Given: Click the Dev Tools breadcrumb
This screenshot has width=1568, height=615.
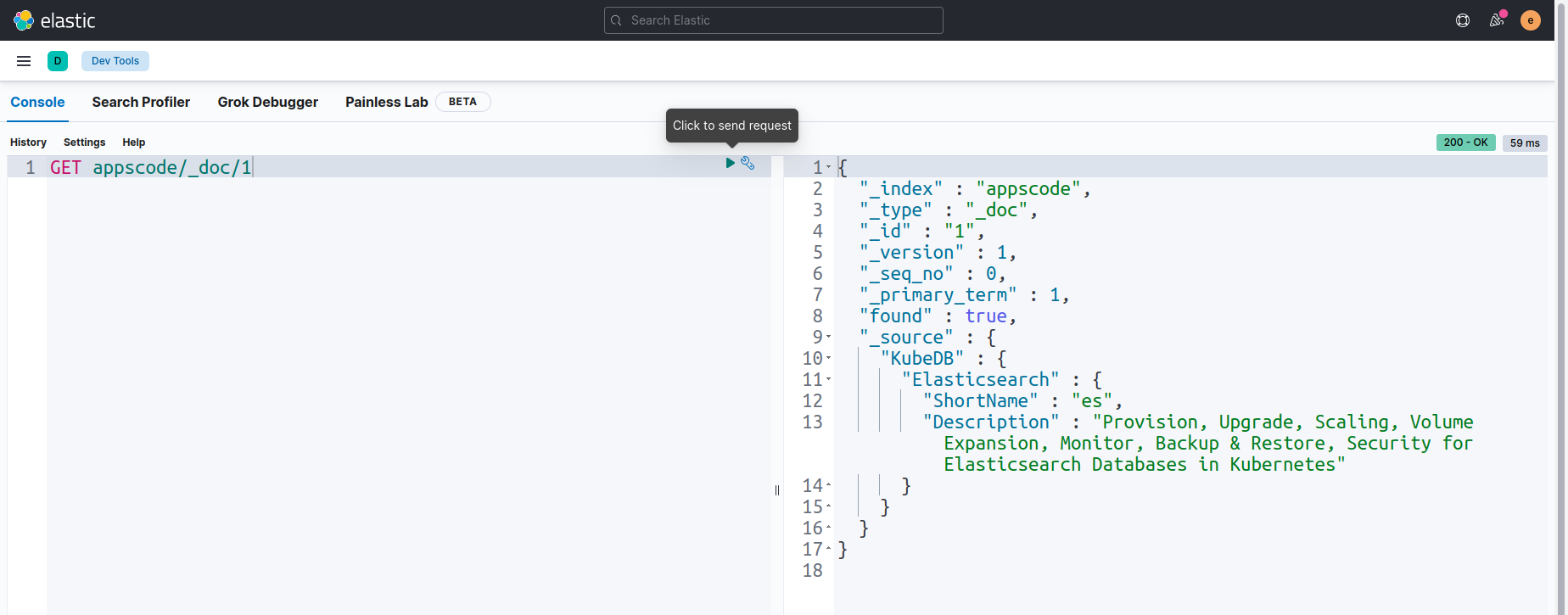Looking at the screenshot, I should click(x=115, y=61).
